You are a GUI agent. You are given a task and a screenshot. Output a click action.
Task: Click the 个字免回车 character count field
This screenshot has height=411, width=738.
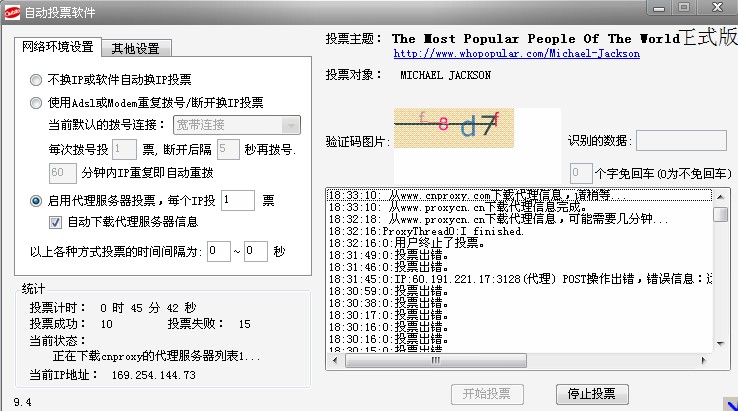580,173
